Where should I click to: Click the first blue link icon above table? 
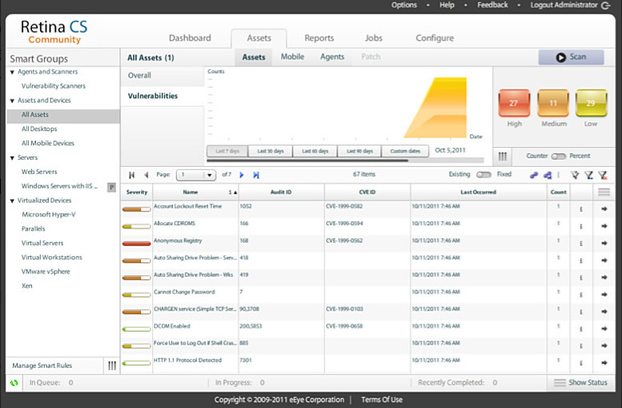pos(534,175)
